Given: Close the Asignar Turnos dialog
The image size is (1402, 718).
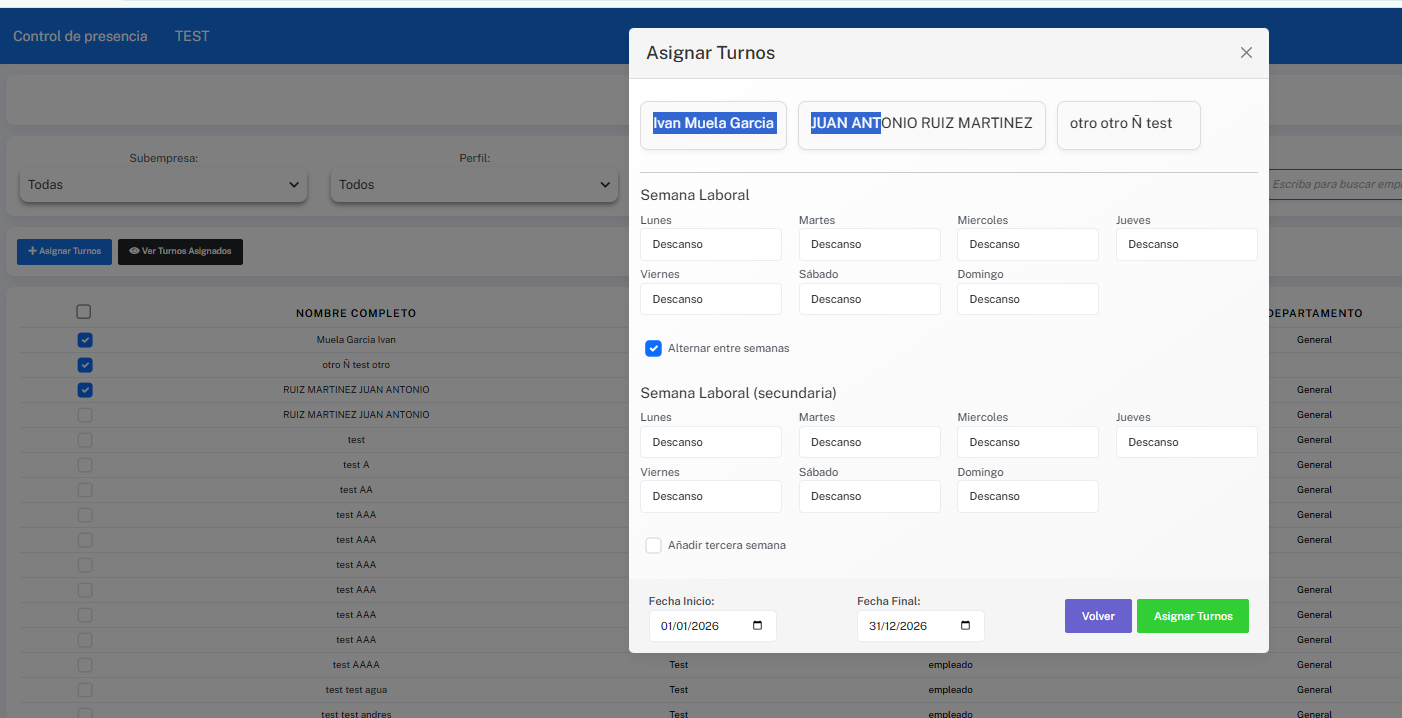Looking at the screenshot, I should point(1246,53).
